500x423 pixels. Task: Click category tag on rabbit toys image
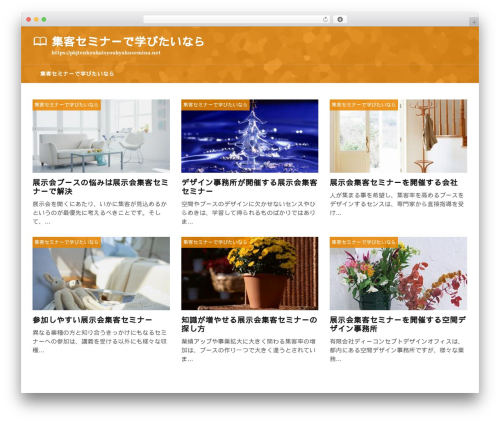click(x=67, y=242)
